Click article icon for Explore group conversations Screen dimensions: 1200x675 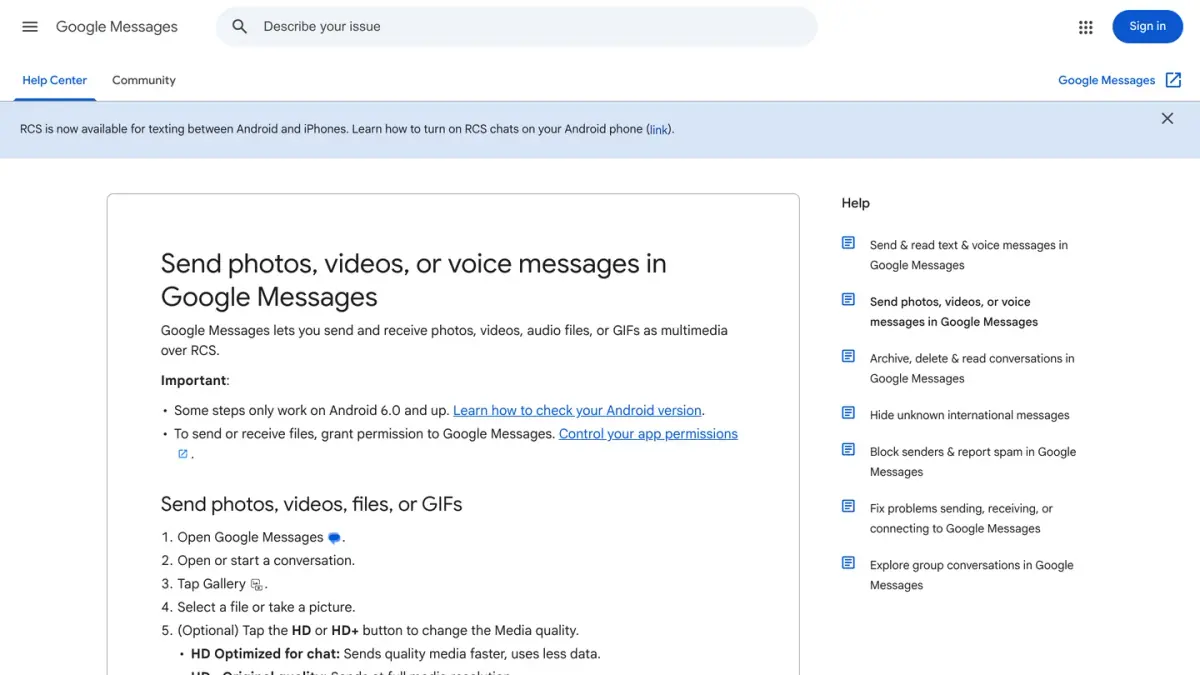848,563
